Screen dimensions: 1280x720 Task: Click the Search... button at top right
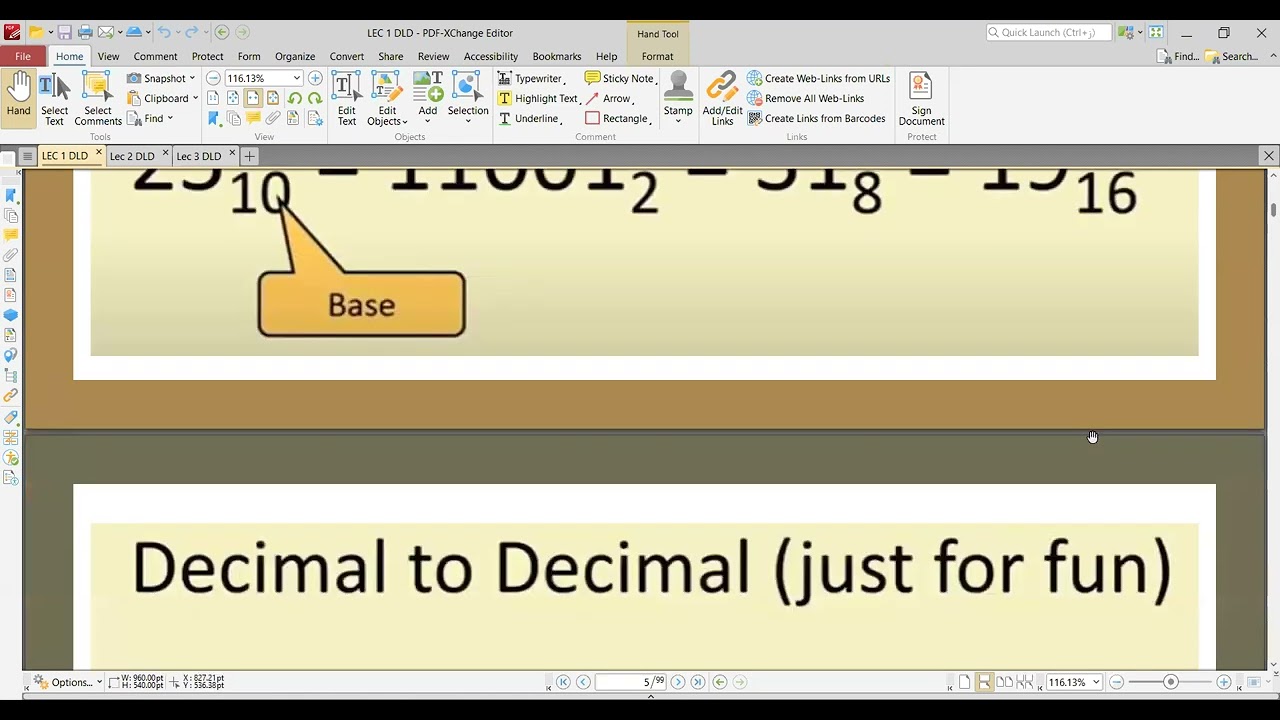[1232, 56]
